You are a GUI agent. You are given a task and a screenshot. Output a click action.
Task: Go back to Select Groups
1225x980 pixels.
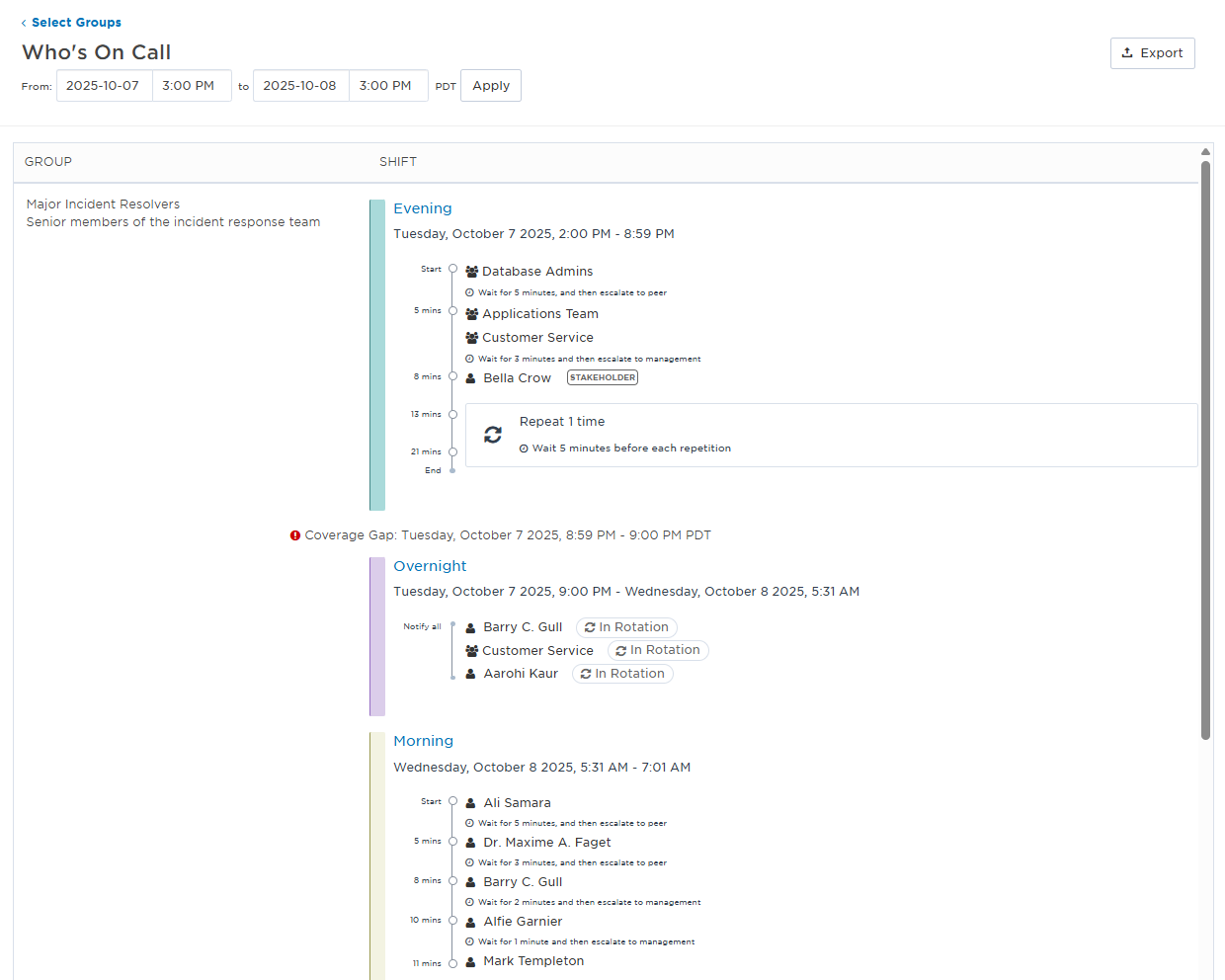(x=76, y=23)
